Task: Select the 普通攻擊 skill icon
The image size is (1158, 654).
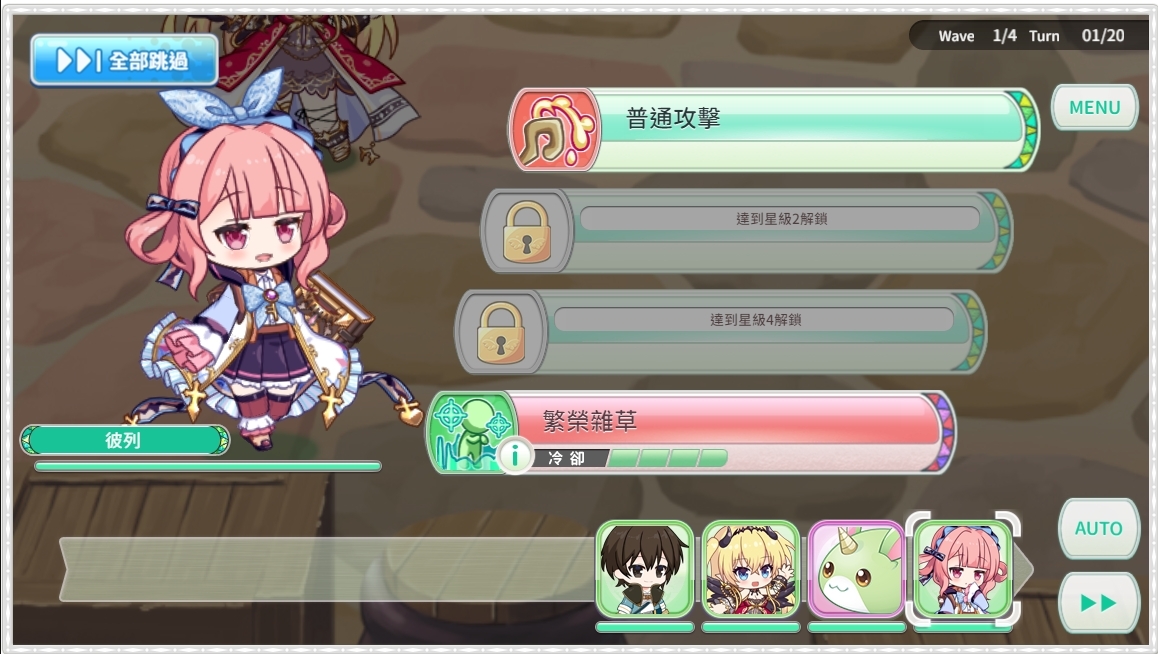Action: pos(555,129)
